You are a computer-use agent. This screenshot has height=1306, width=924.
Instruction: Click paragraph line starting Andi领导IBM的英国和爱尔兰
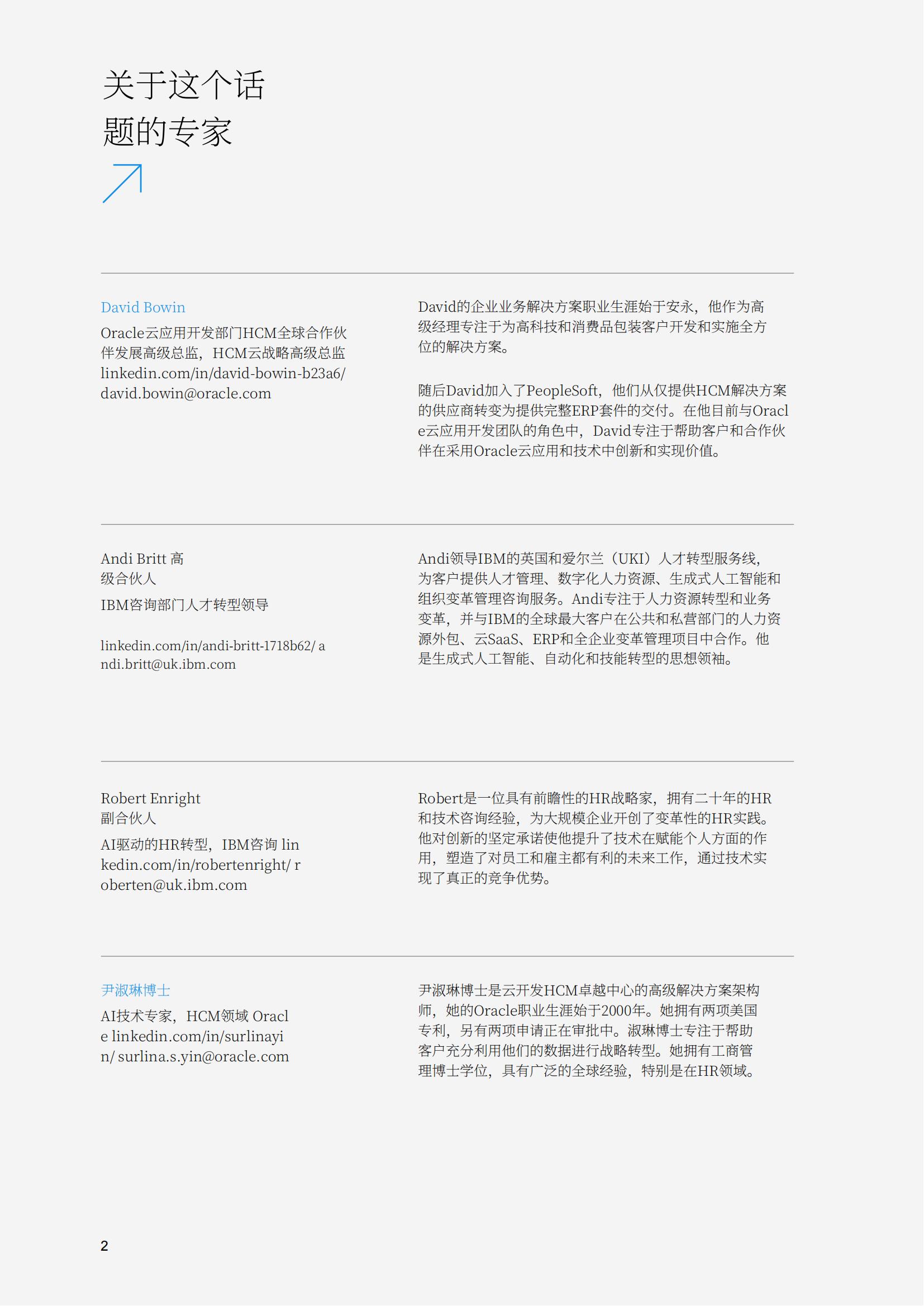(589, 559)
